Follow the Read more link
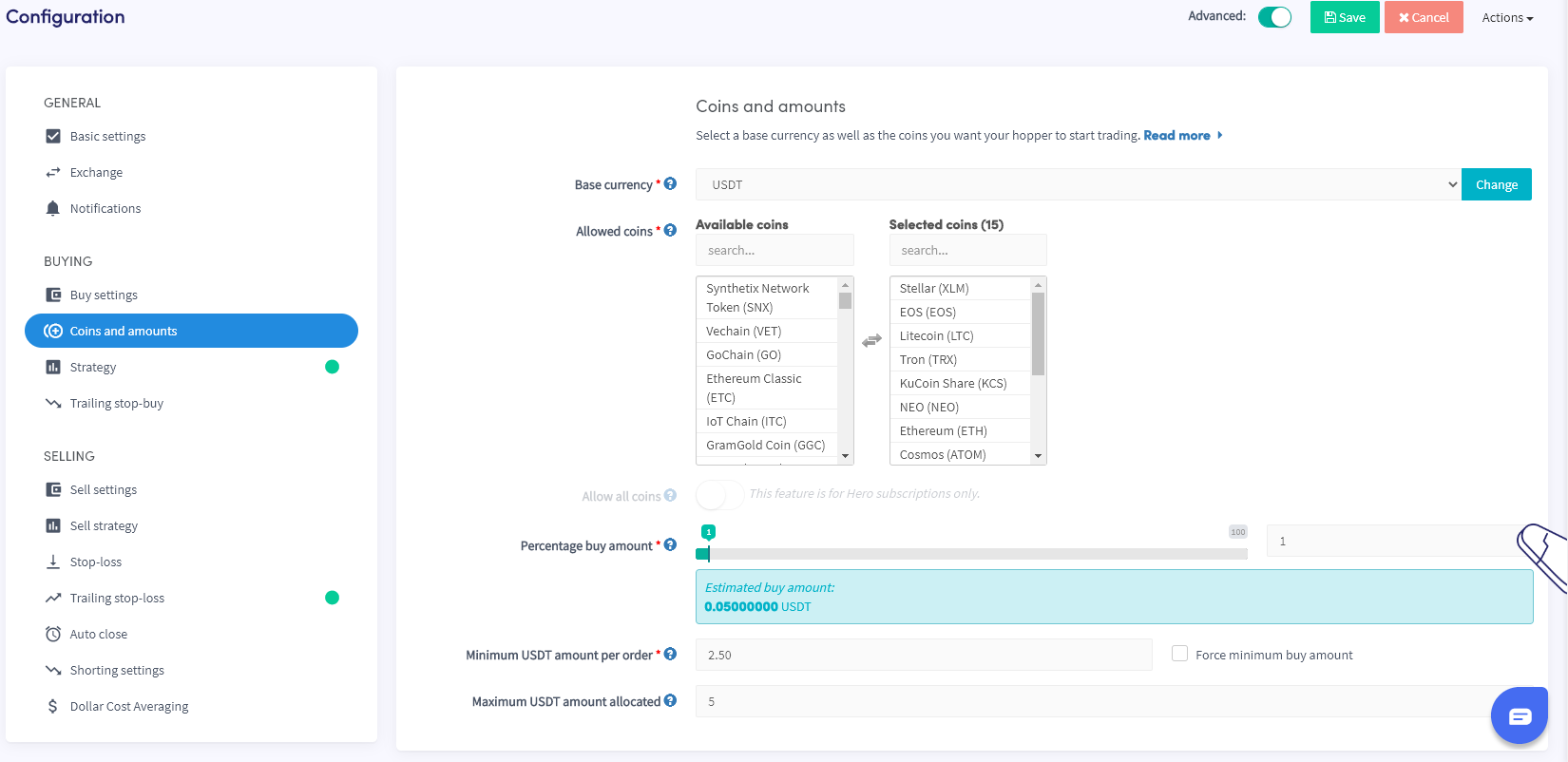 [1176, 136]
